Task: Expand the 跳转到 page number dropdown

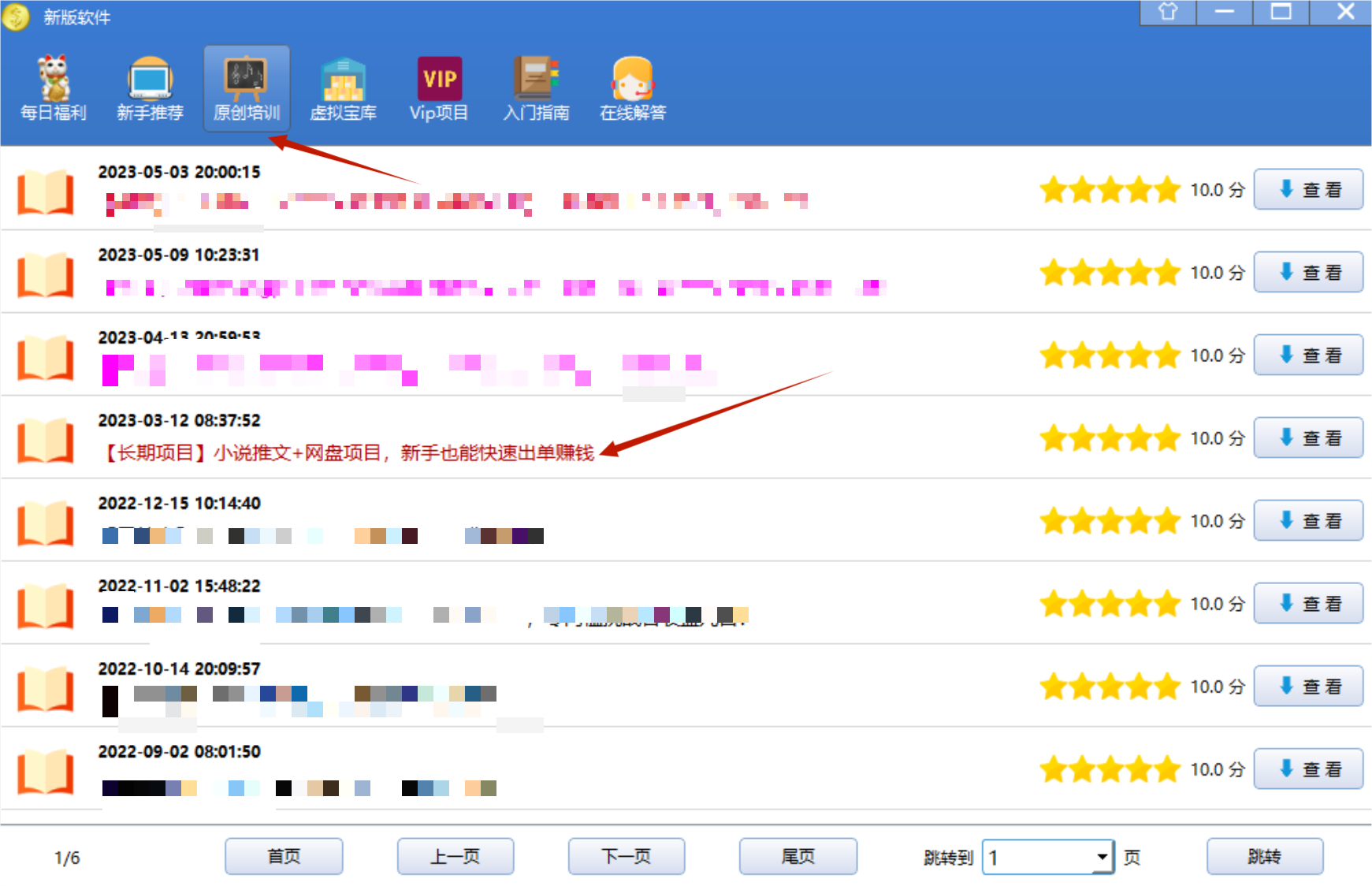Action: pos(1102,857)
